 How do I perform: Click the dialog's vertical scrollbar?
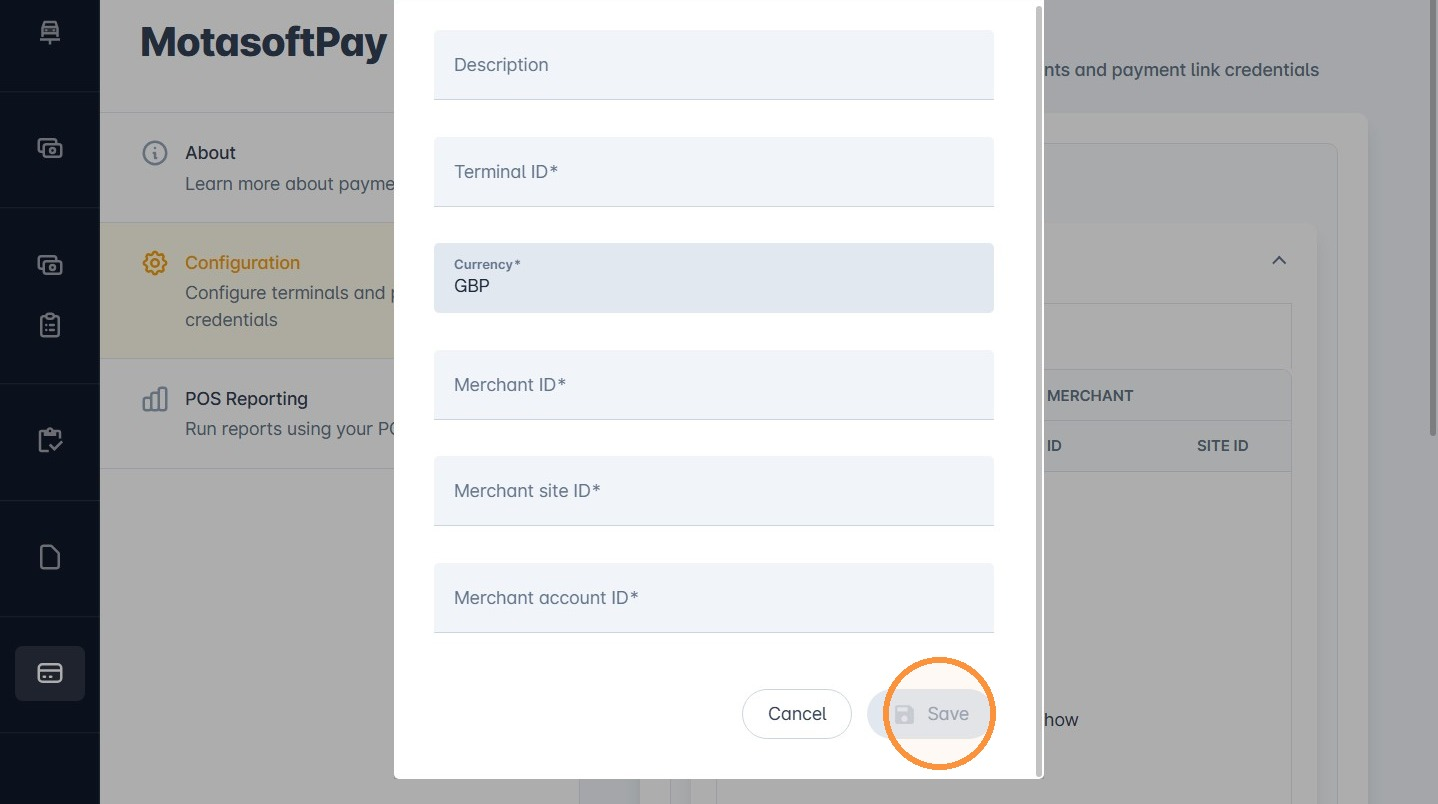tap(1039, 388)
